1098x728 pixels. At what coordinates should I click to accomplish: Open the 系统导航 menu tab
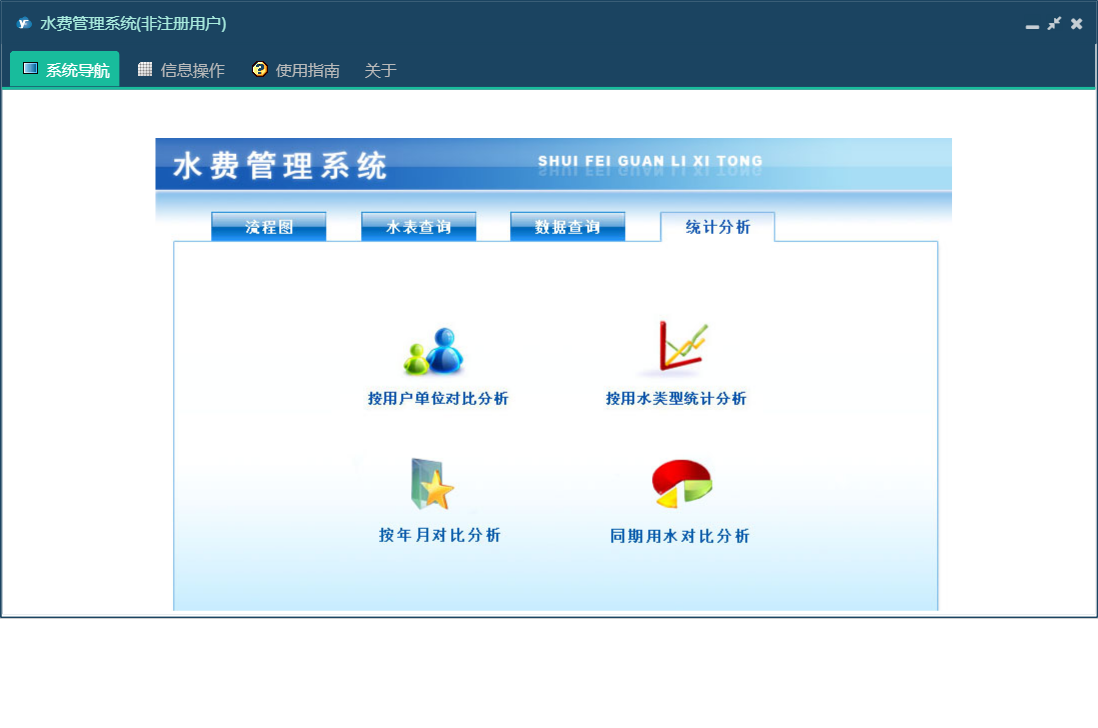[65, 69]
